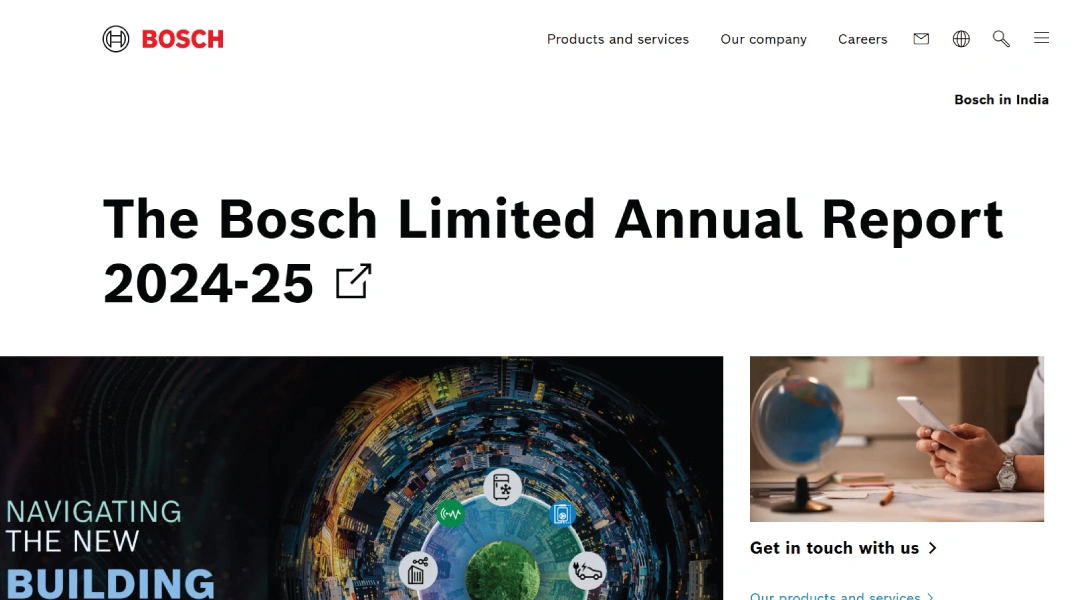Click the Bosch logo in header
This screenshot has width=1080, height=600.
(x=163, y=39)
